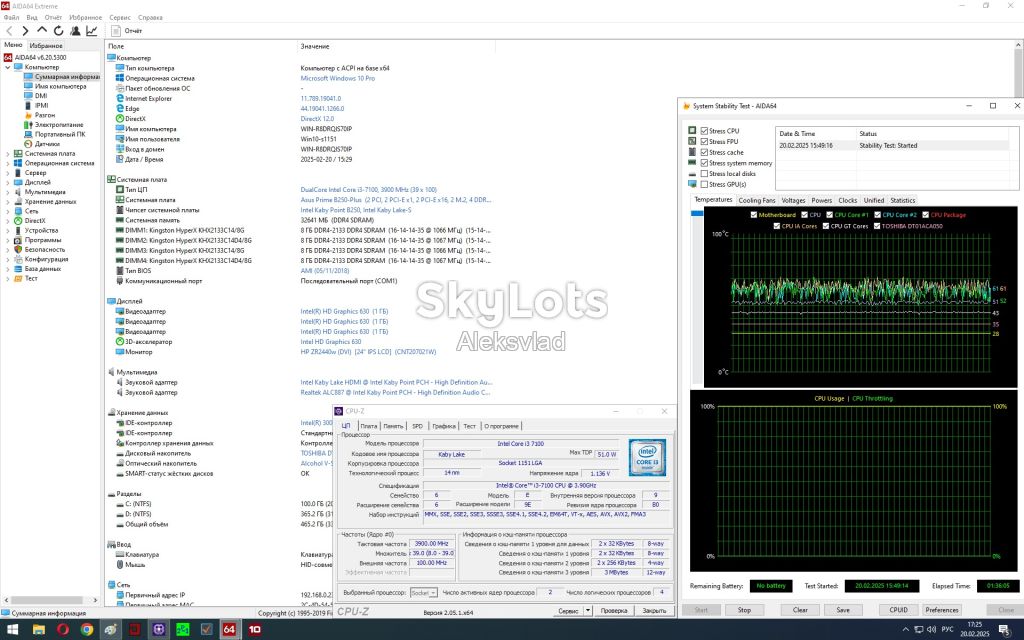1024x640 pixels.
Task: Click the Microsoft Windows 10 Pro link
Action: tap(338, 78)
